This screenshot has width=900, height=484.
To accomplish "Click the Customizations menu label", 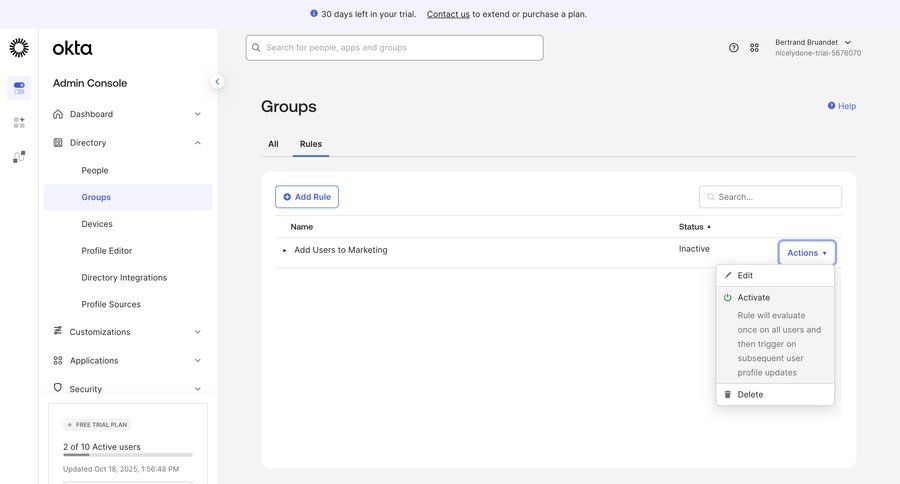I will pos(100,332).
